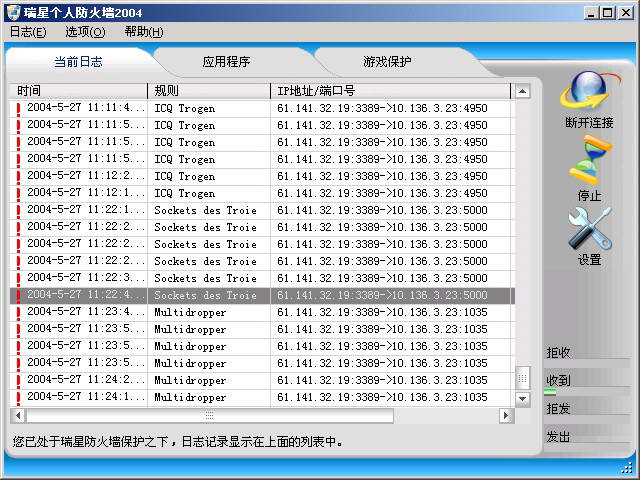Click IP address cell in the 11:11:4 row
Image resolution: width=640 pixels, height=480 pixels.
tap(382, 108)
